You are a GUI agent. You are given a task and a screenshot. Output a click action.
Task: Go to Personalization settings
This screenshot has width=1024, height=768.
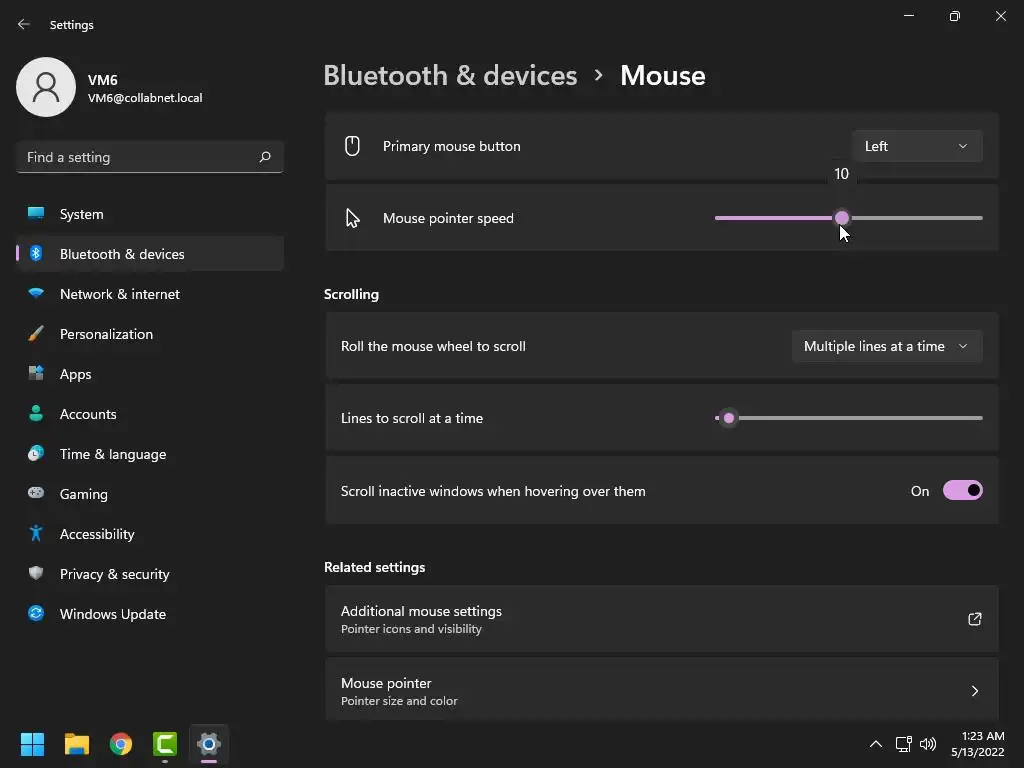coord(106,334)
